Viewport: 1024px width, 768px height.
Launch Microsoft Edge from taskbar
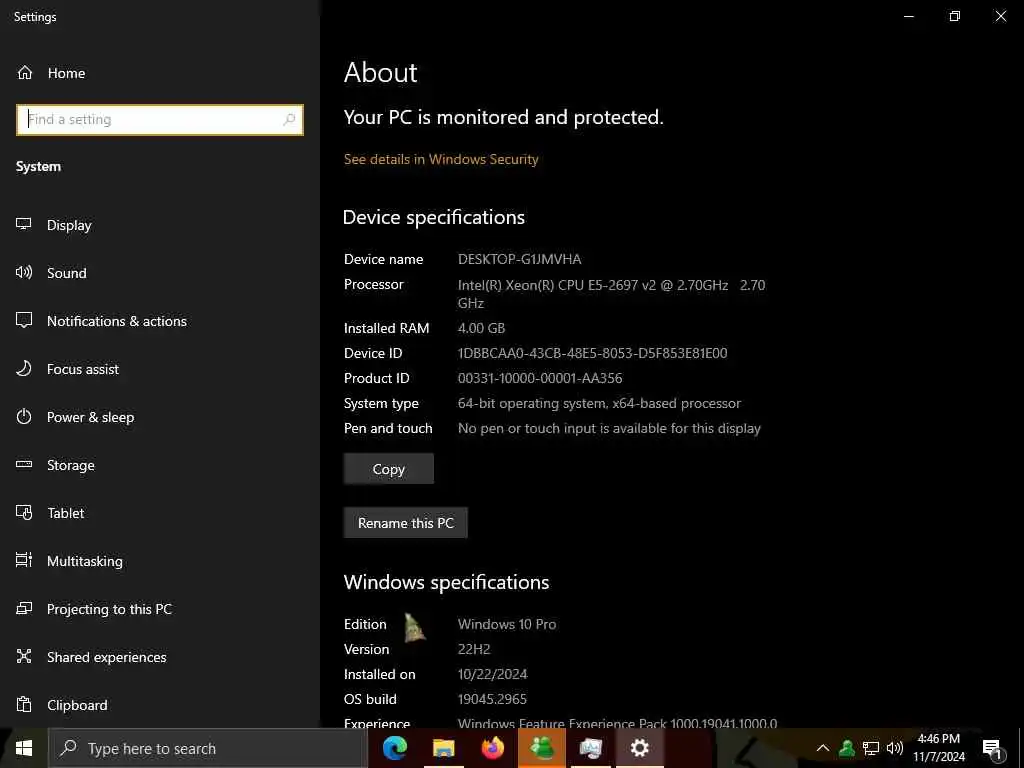(x=395, y=748)
